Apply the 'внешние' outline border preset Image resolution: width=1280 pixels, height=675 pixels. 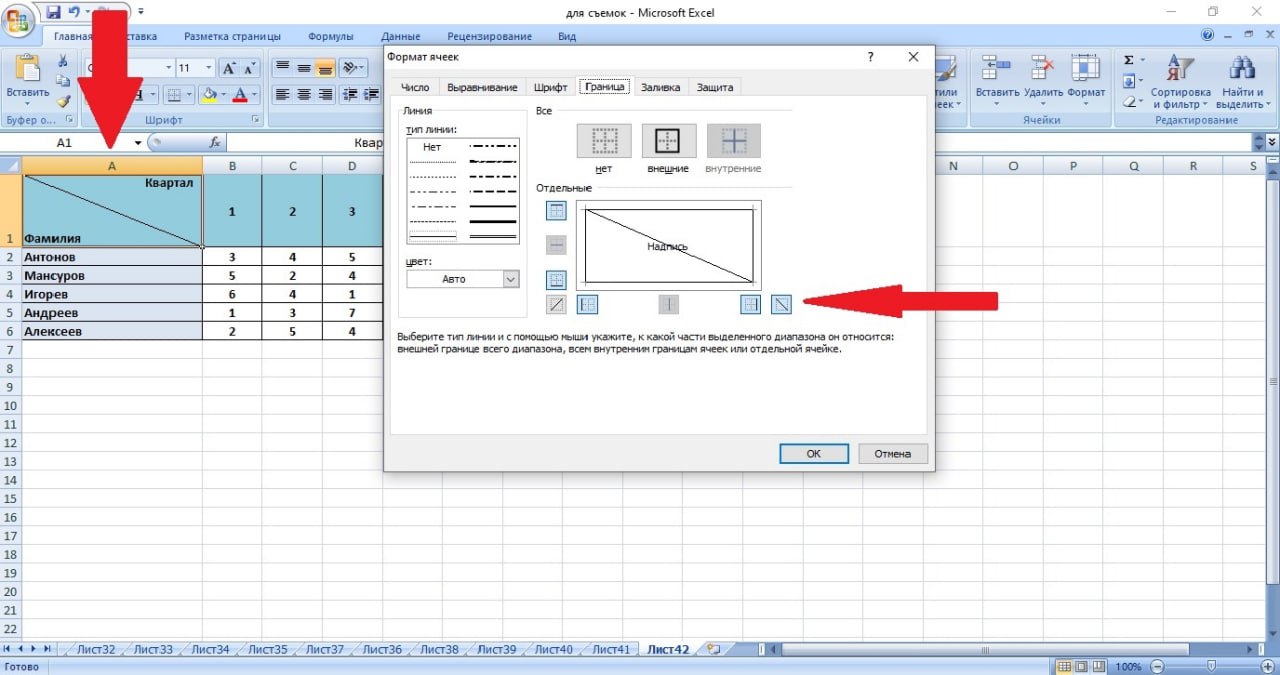point(668,141)
